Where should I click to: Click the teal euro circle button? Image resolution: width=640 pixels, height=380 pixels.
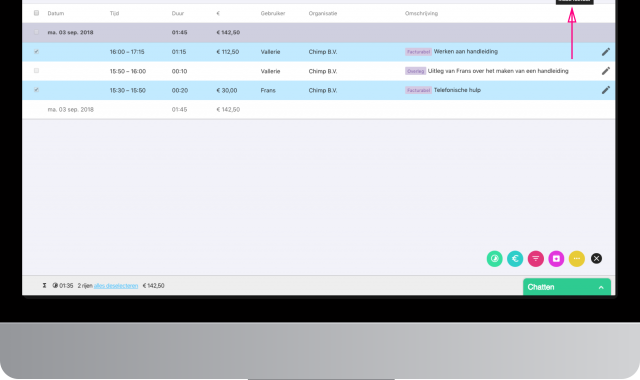click(515, 258)
